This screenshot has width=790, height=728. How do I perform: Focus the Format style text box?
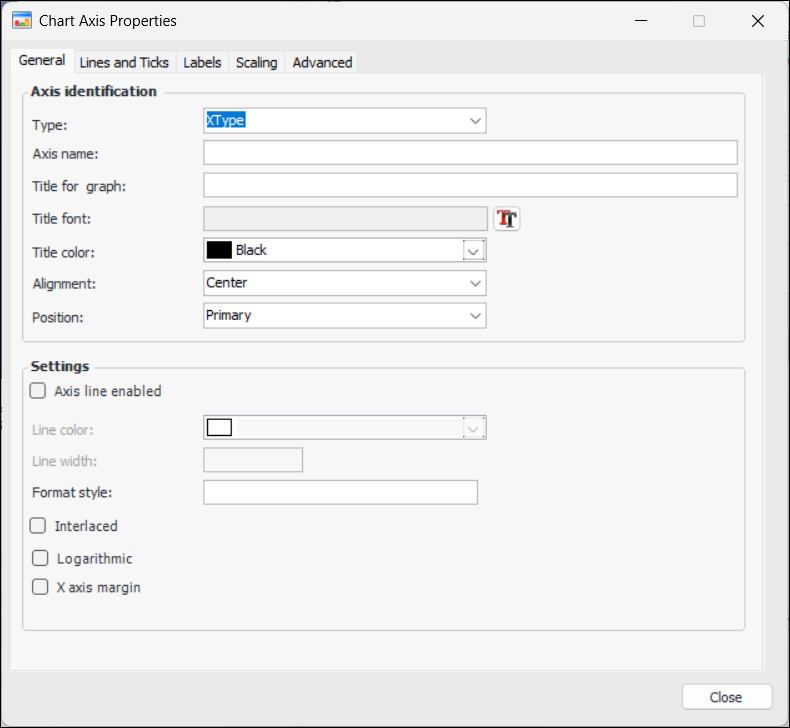coord(340,493)
